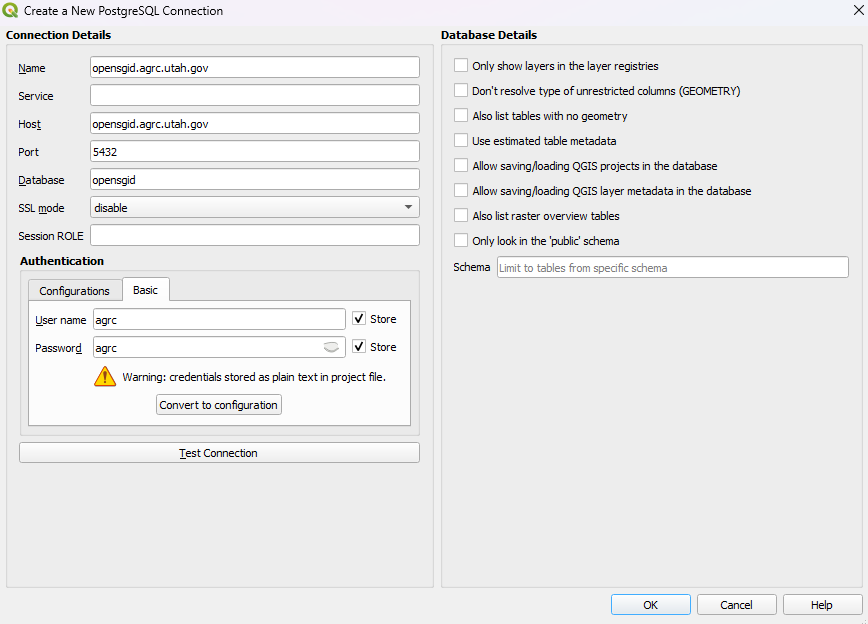Open Help for this dialog

822,605
